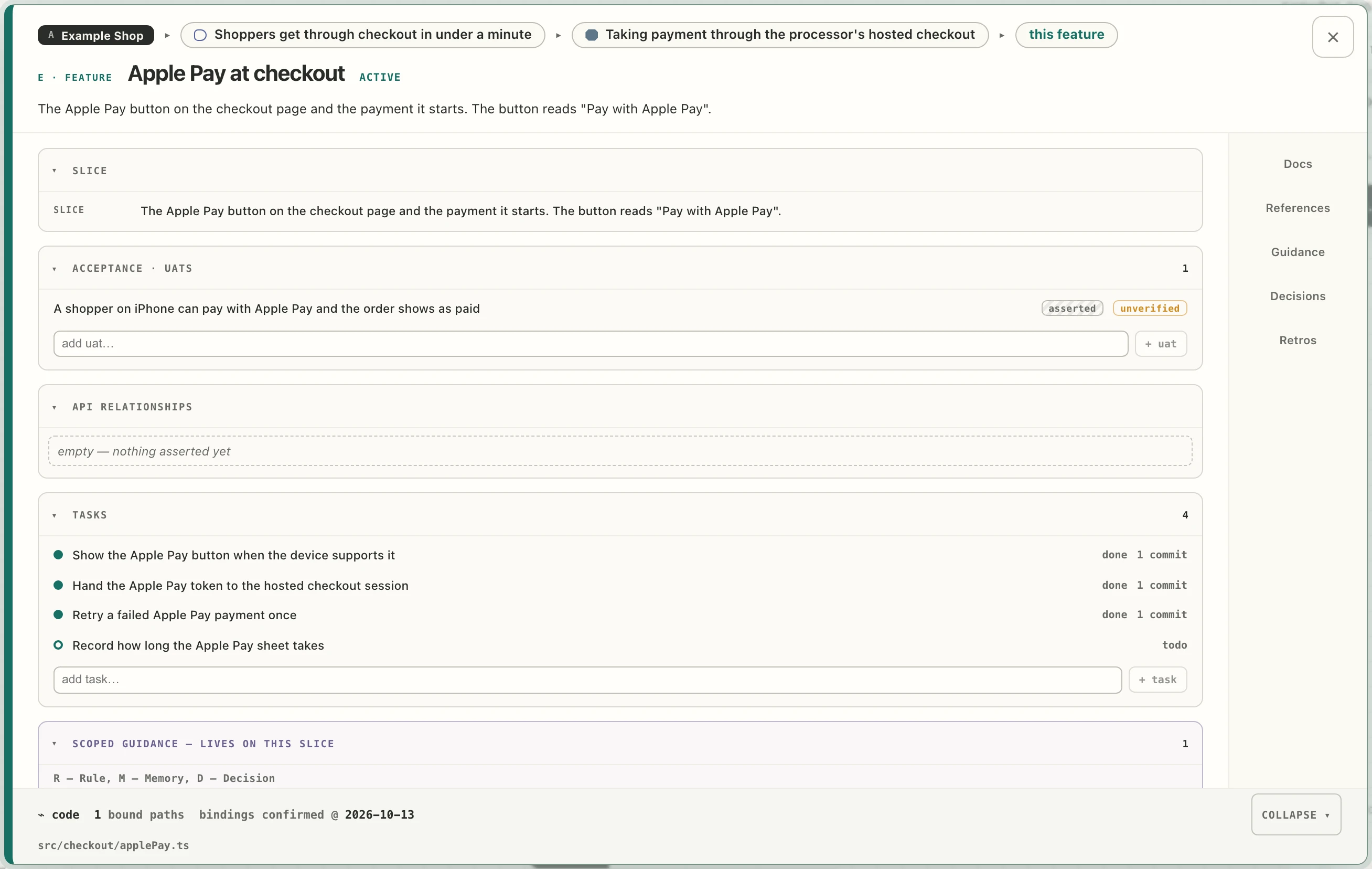This screenshot has width=1372, height=869.
Task: Open the COLLAPSE dropdown at bottom
Action: point(1295,814)
